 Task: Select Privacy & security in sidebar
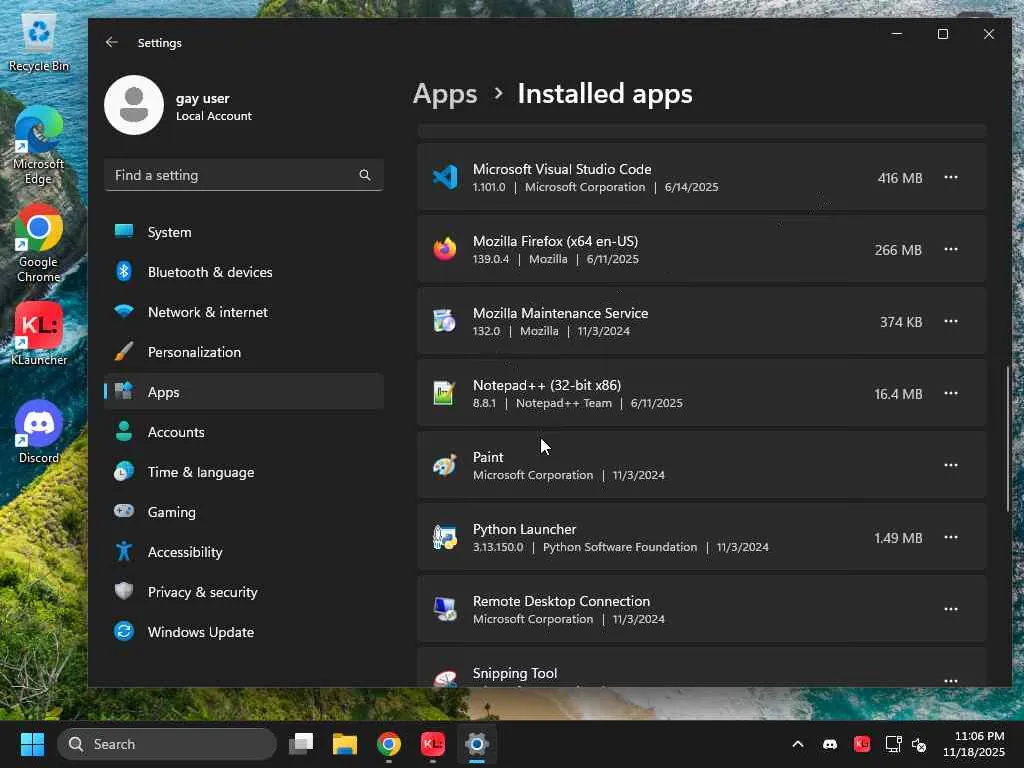tap(202, 592)
